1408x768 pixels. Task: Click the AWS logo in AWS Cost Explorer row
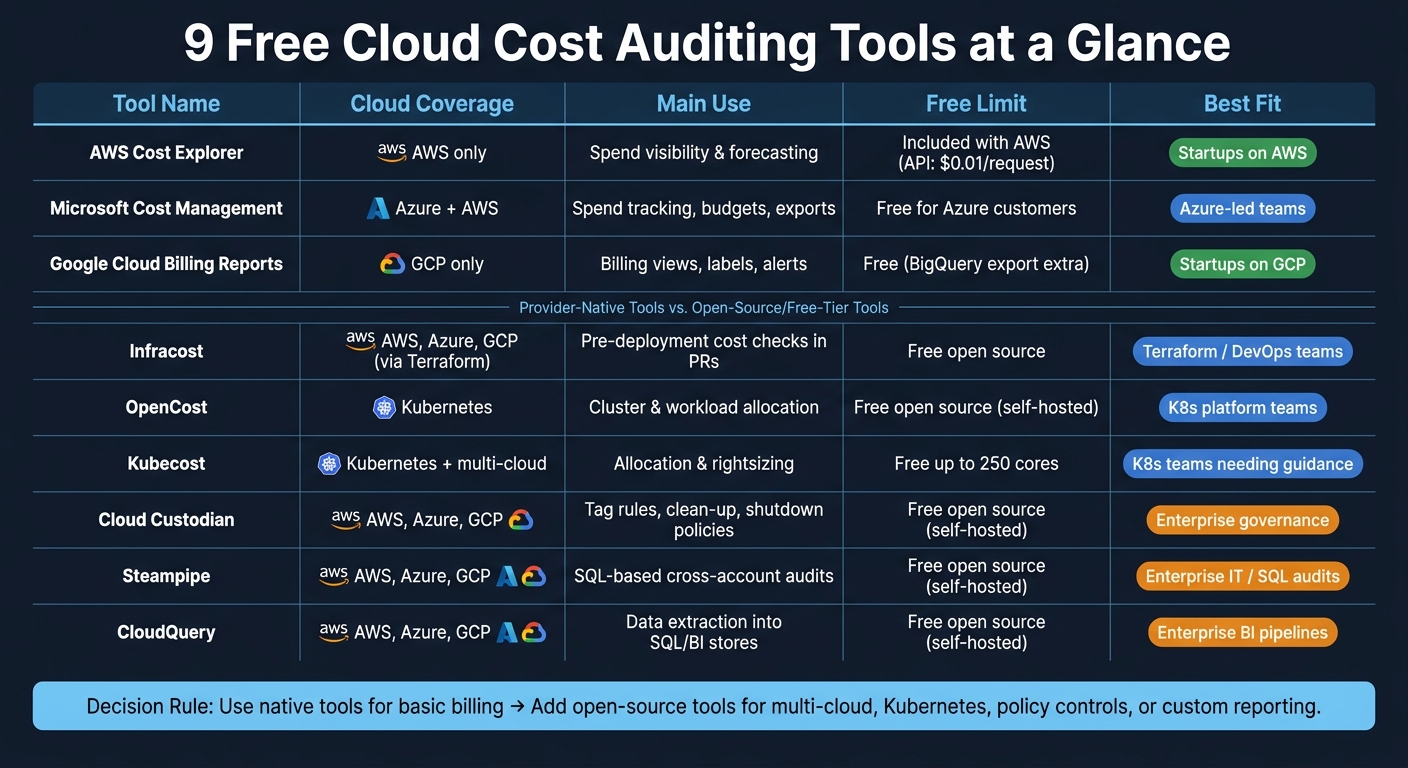coord(392,152)
